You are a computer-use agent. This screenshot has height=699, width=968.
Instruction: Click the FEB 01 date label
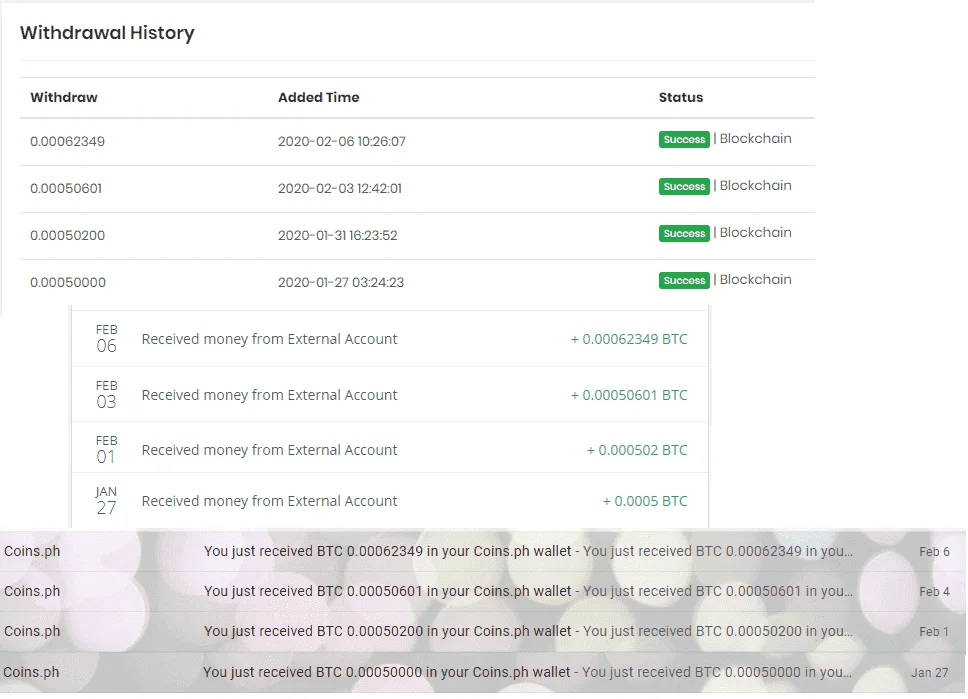(x=106, y=450)
